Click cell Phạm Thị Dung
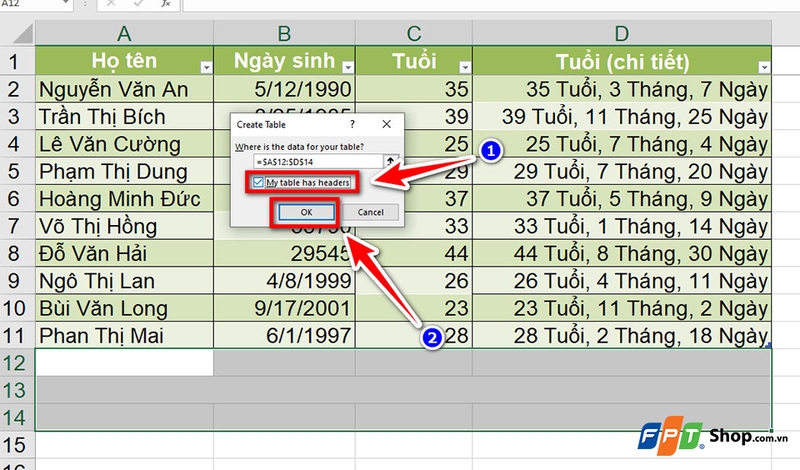800x470 pixels. click(x=124, y=171)
